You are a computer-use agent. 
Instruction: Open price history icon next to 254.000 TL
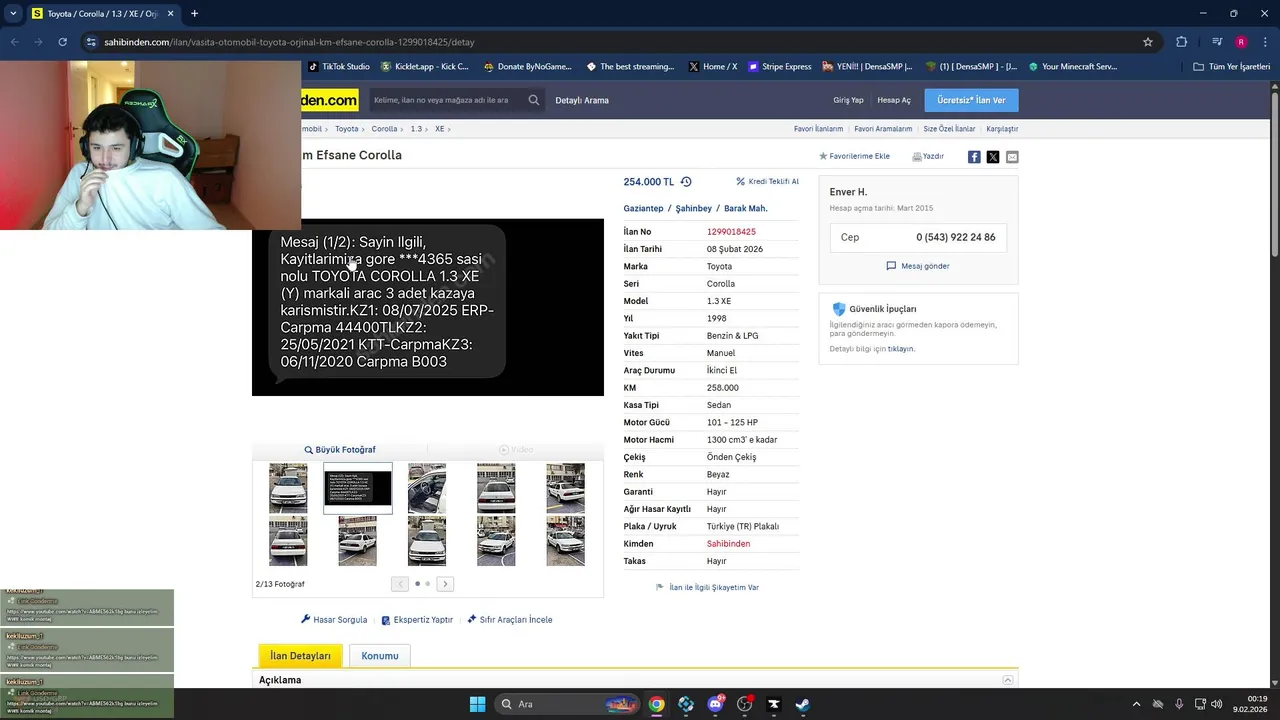click(x=686, y=182)
